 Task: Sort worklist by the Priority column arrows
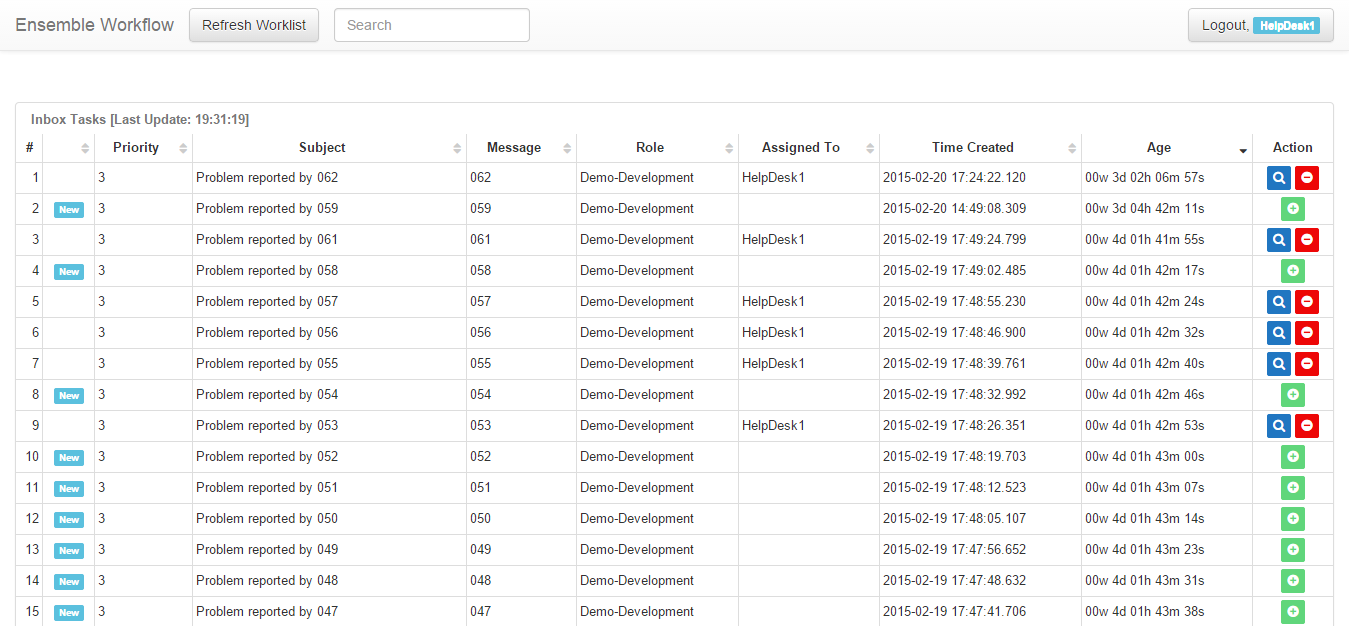(x=183, y=147)
